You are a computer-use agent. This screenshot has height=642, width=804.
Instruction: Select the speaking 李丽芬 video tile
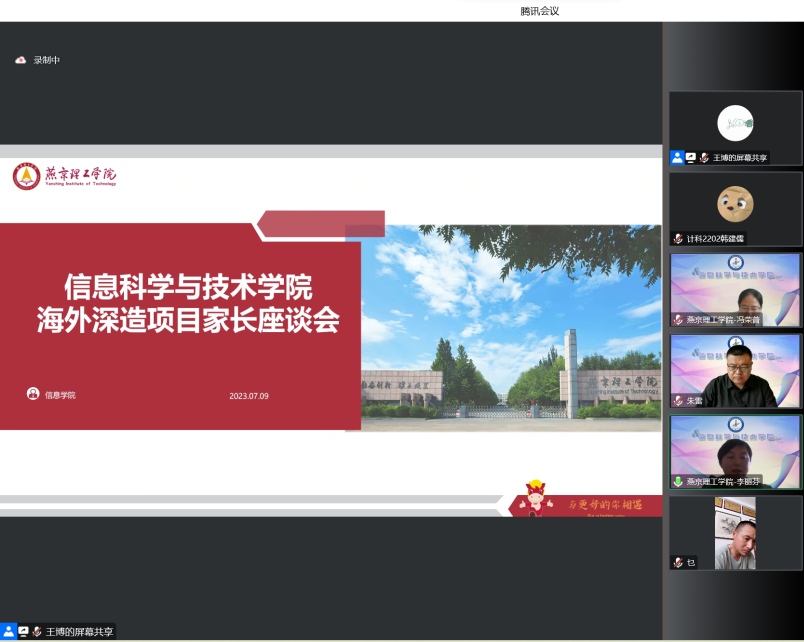coord(735,448)
